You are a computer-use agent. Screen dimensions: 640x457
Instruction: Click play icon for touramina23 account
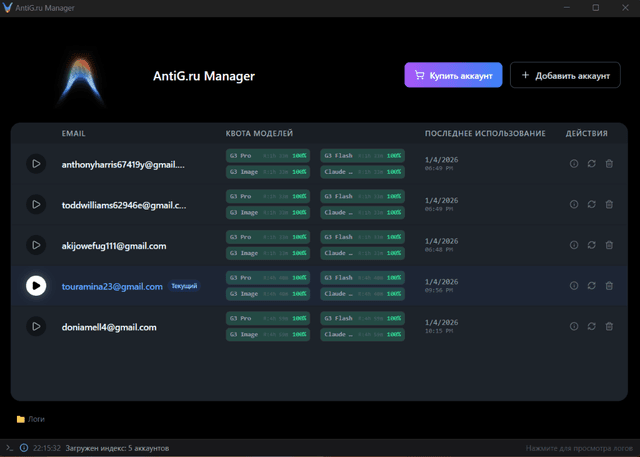point(36,286)
